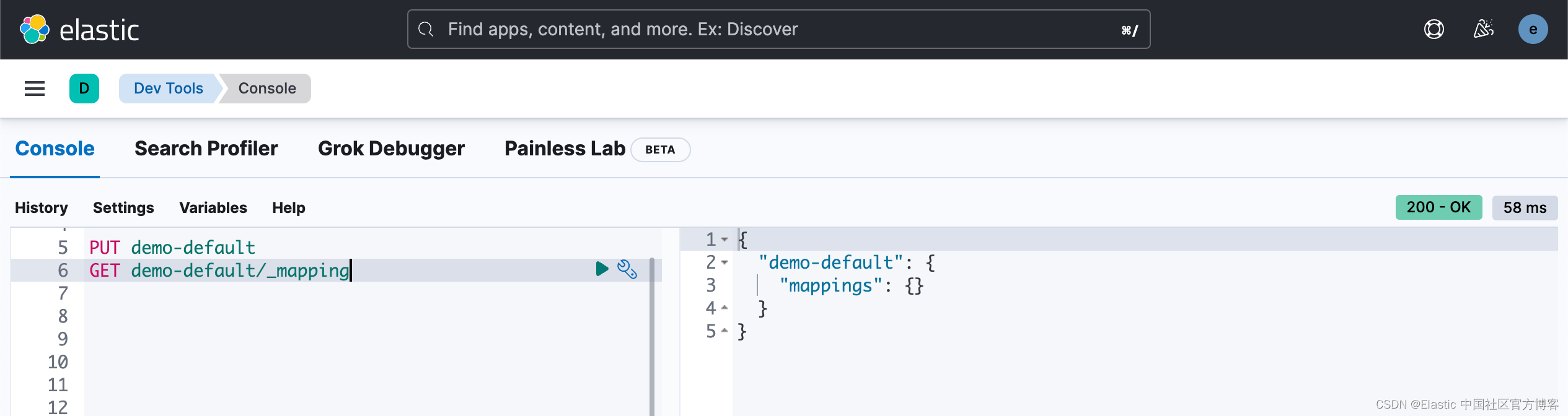Viewport: 1568px width, 416px height.
Task: Click the Dev Tools breadcrumb
Action: click(x=169, y=89)
